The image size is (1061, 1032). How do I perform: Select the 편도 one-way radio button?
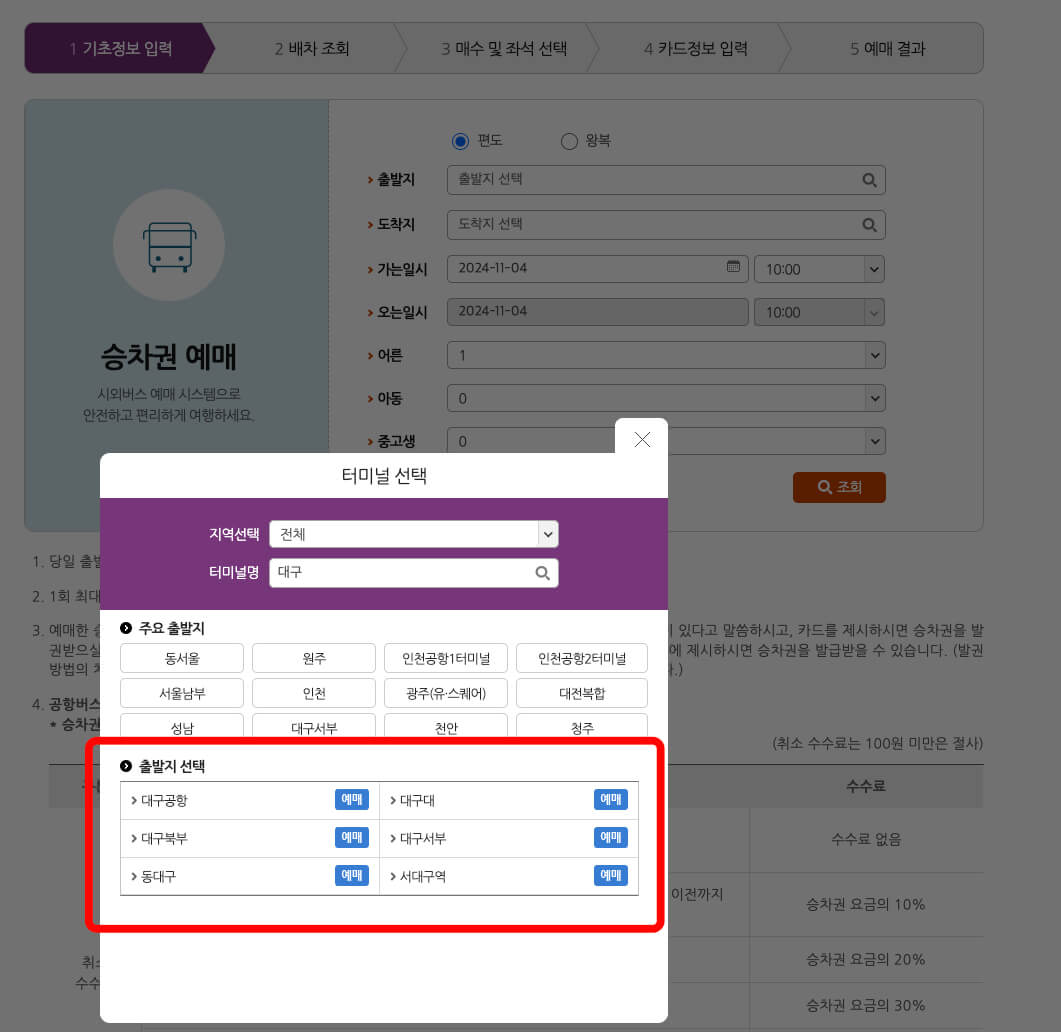tap(460, 141)
